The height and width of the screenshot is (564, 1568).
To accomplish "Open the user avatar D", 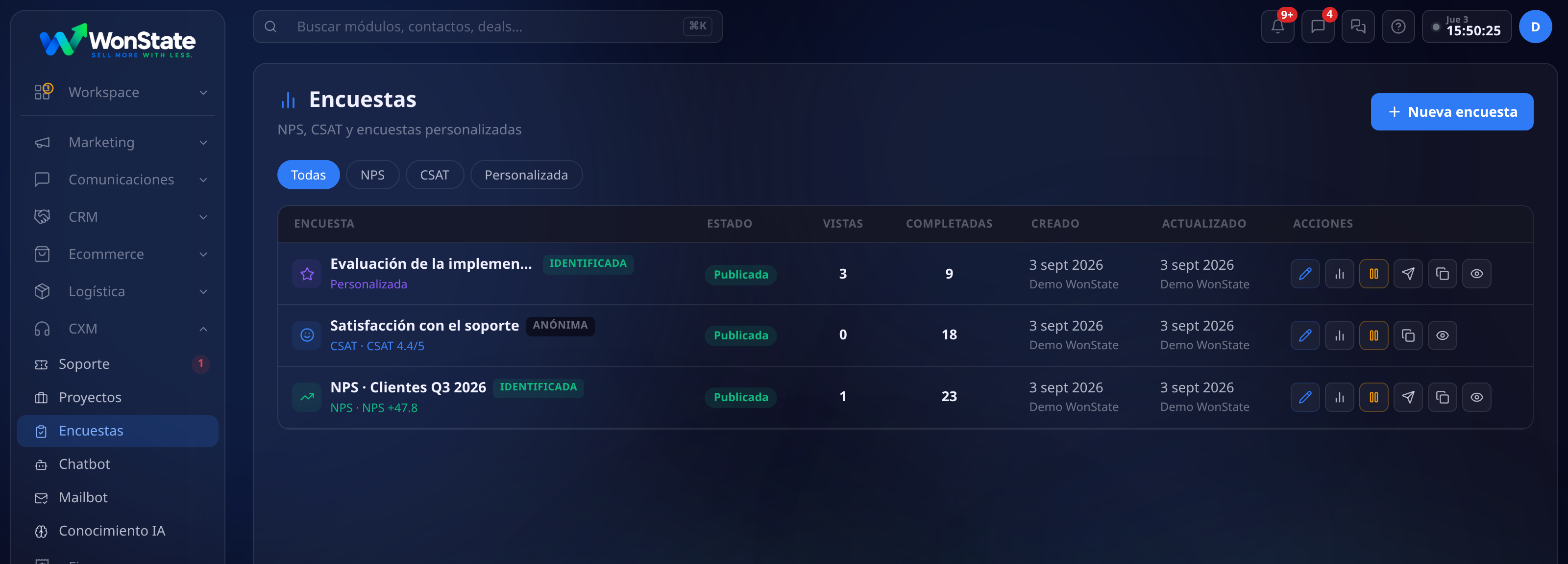I will tap(1535, 27).
